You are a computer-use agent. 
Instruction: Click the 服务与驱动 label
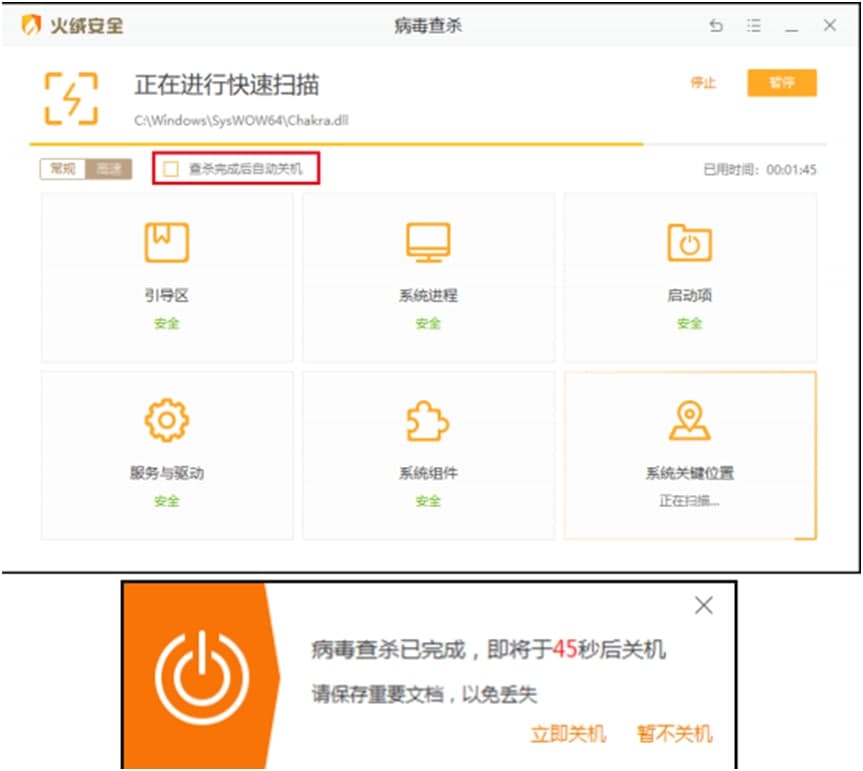tap(167, 473)
